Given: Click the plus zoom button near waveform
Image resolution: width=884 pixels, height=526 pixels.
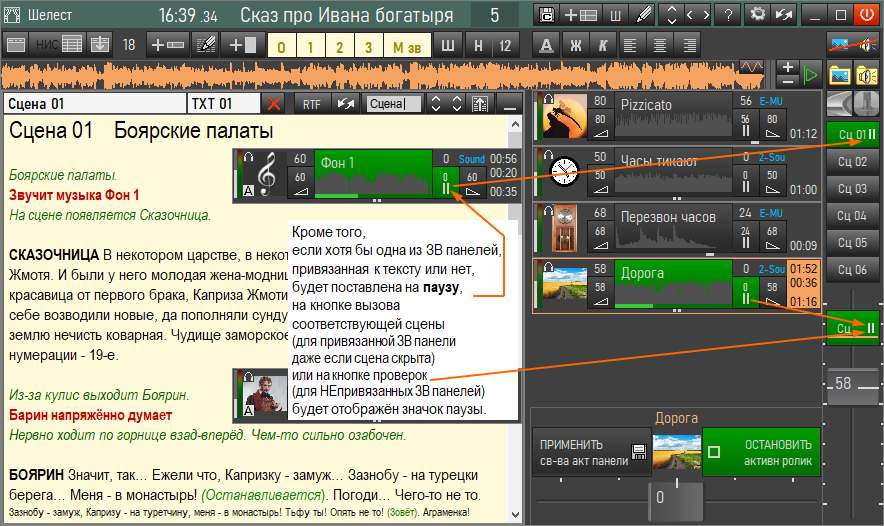Looking at the screenshot, I should pyautogui.click(x=788, y=68).
